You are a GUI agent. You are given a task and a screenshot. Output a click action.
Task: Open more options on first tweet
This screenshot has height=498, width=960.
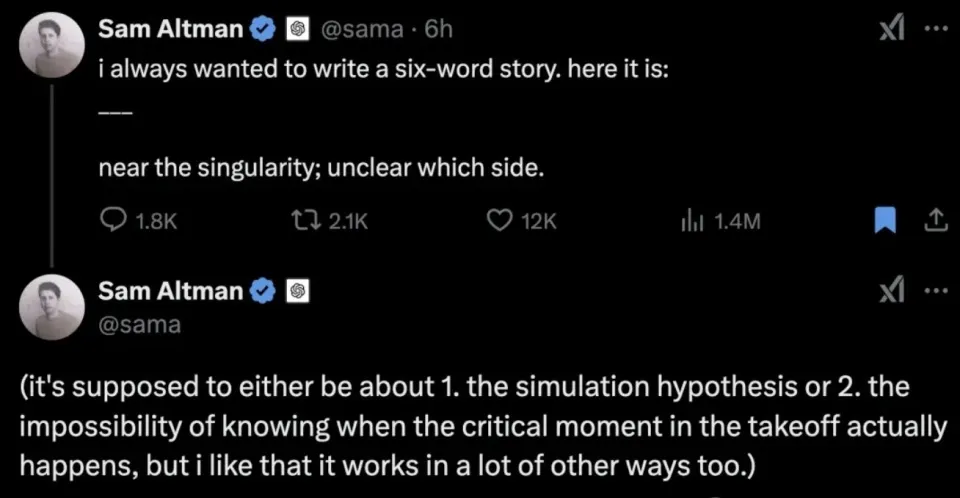coord(934,31)
